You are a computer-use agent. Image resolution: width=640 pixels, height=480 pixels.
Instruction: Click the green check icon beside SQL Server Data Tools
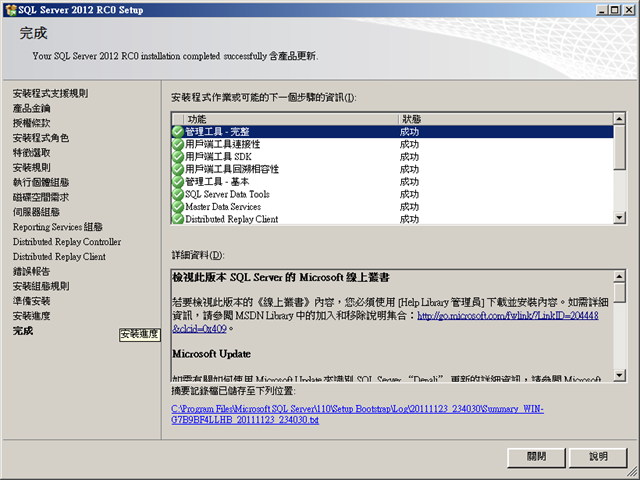tap(178, 194)
